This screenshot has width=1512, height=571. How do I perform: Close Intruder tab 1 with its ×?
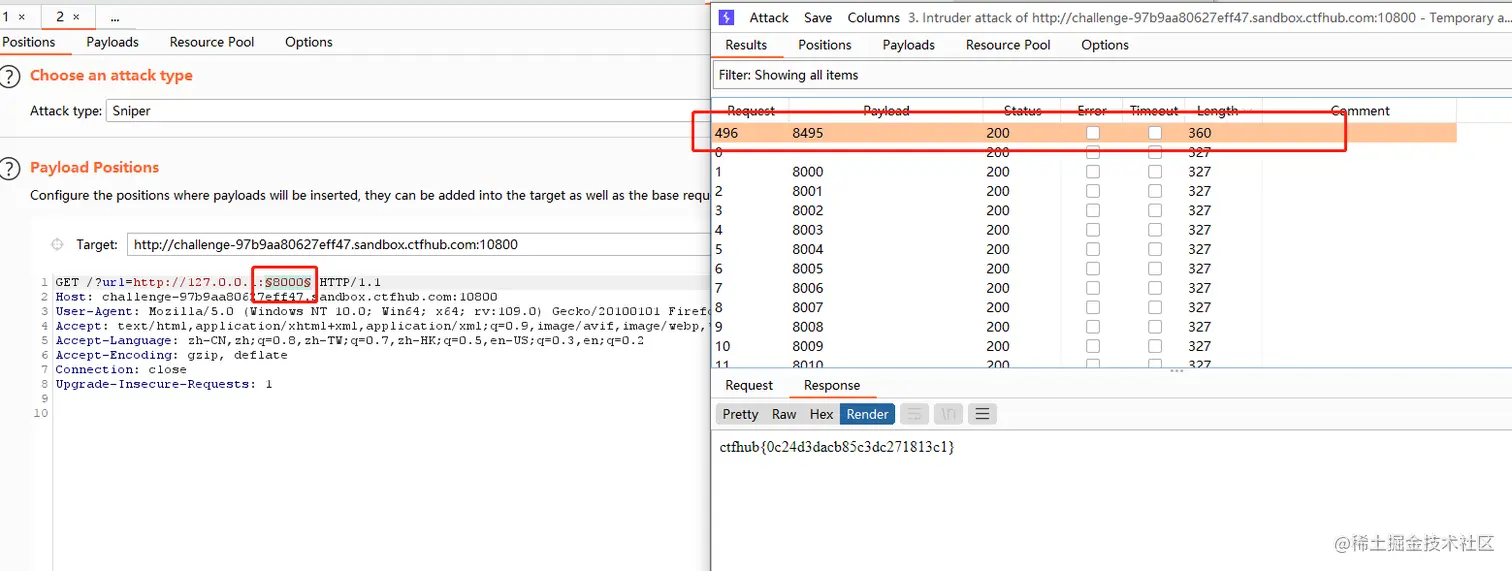[x=22, y=17]
